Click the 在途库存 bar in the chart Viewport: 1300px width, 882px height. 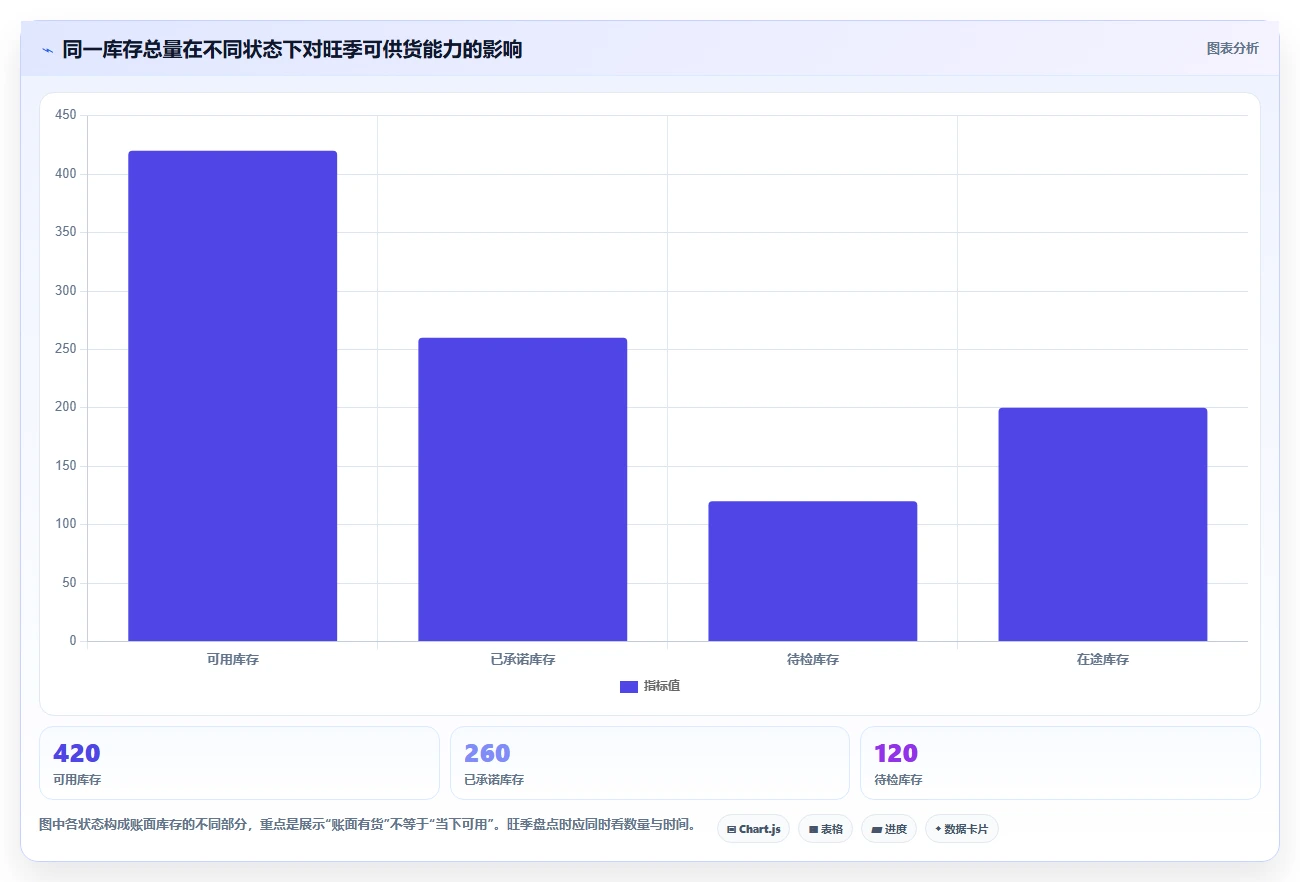[x=1102, y=524]
